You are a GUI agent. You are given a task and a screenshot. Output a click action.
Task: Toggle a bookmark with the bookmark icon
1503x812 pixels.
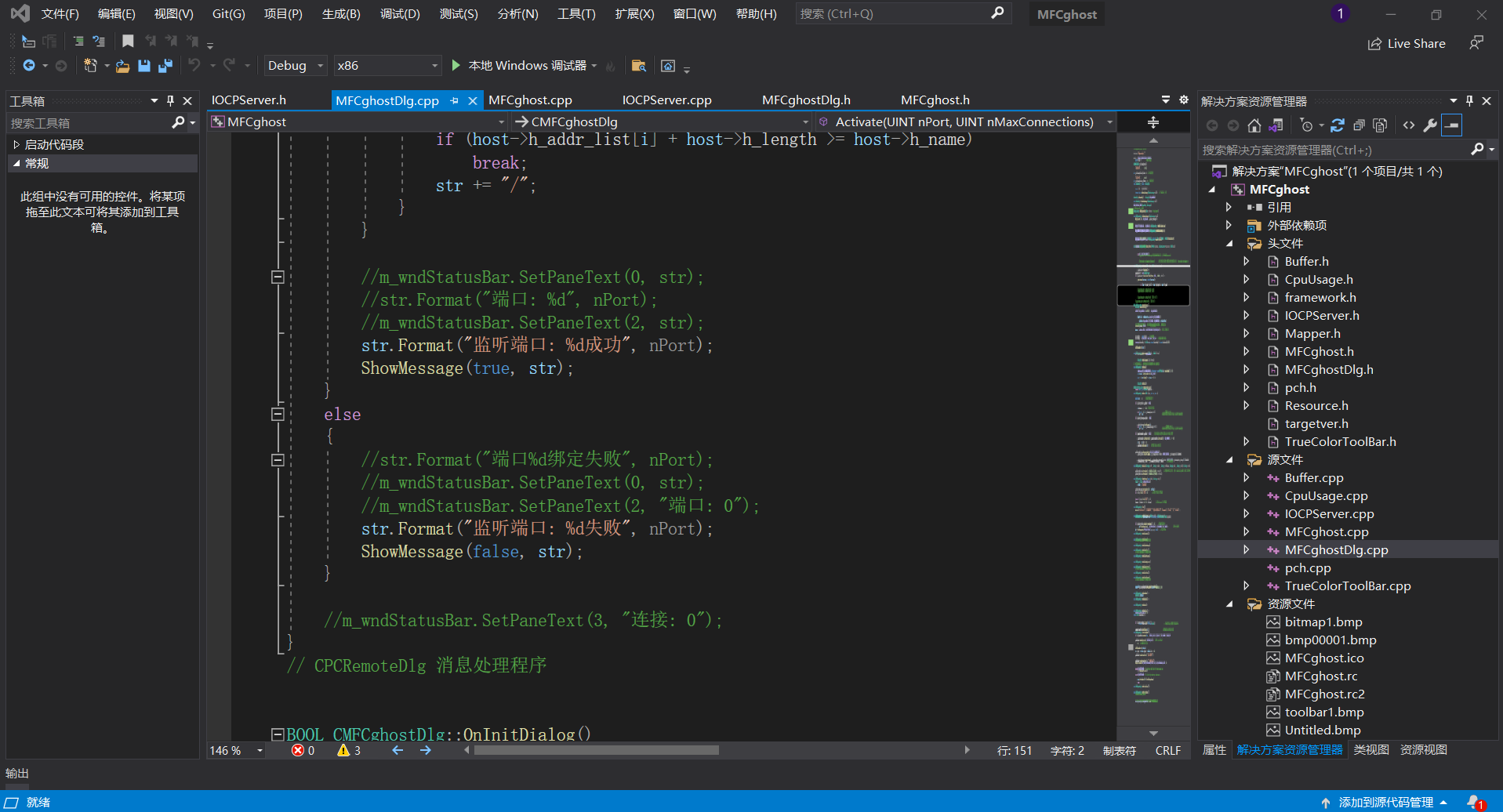tap(128, 41)
